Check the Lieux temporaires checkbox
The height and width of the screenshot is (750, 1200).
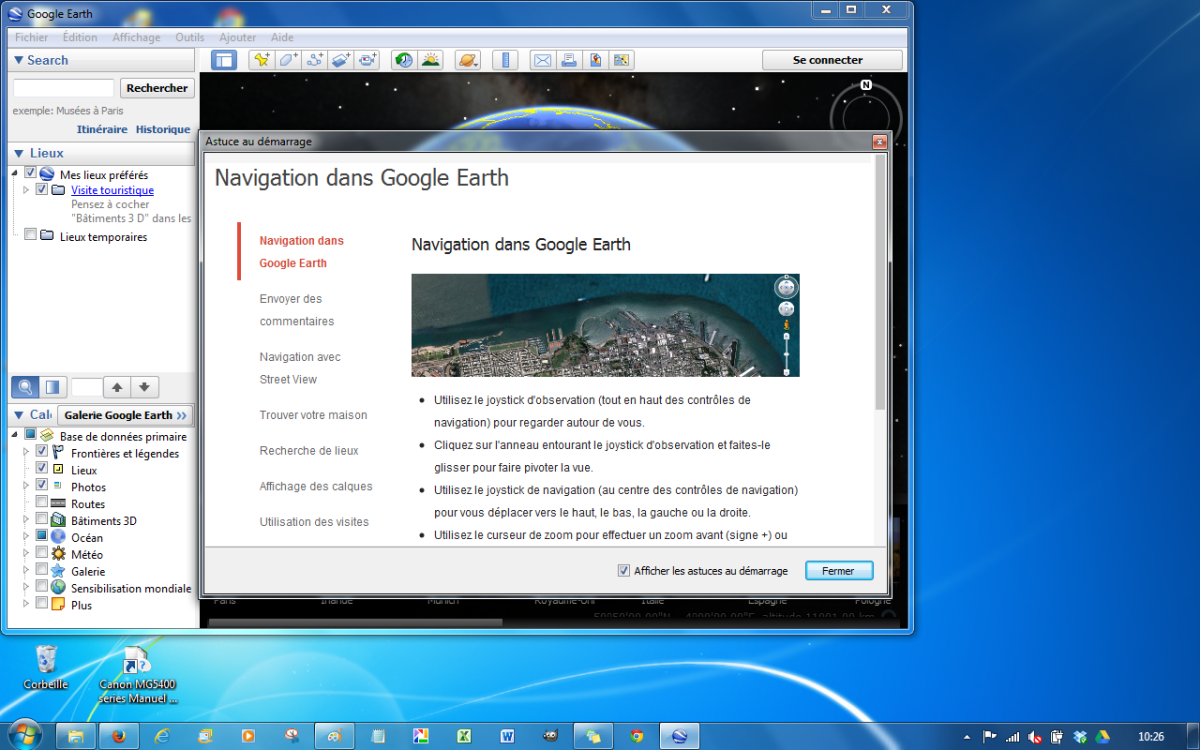31,236
